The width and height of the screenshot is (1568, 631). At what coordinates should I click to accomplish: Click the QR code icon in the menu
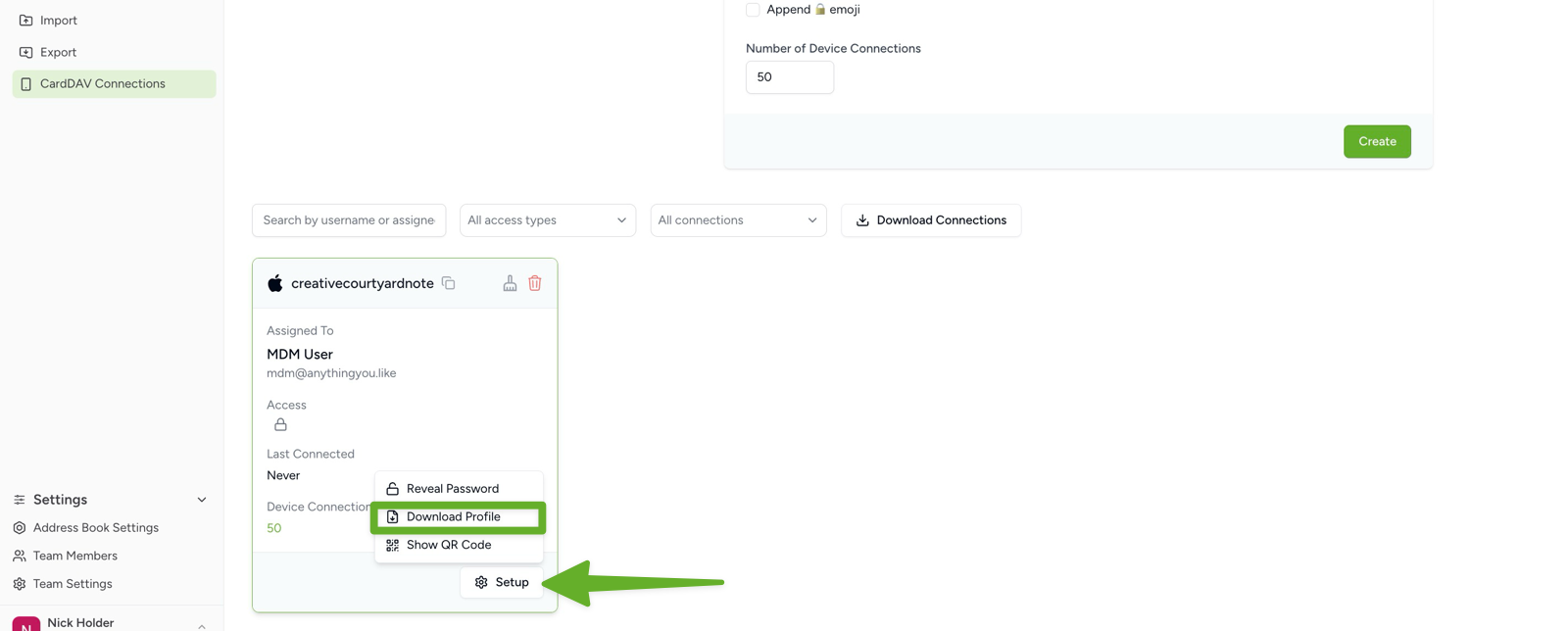pyautogui.click(x=392, y=545)
